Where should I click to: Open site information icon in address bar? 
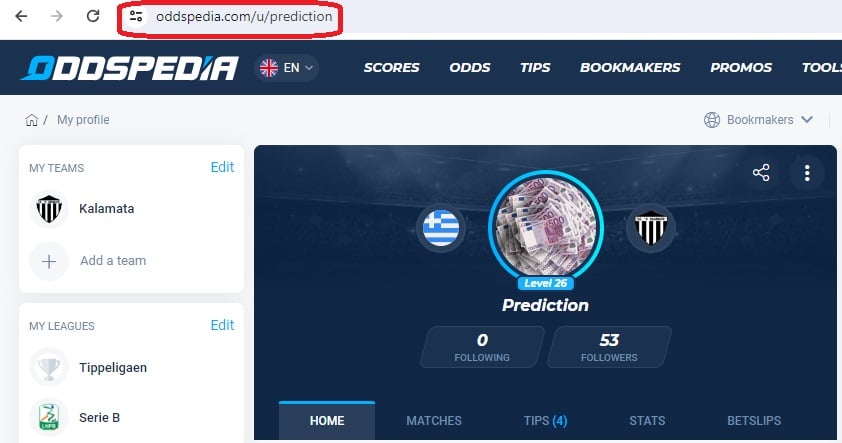[x=136, y=16]
